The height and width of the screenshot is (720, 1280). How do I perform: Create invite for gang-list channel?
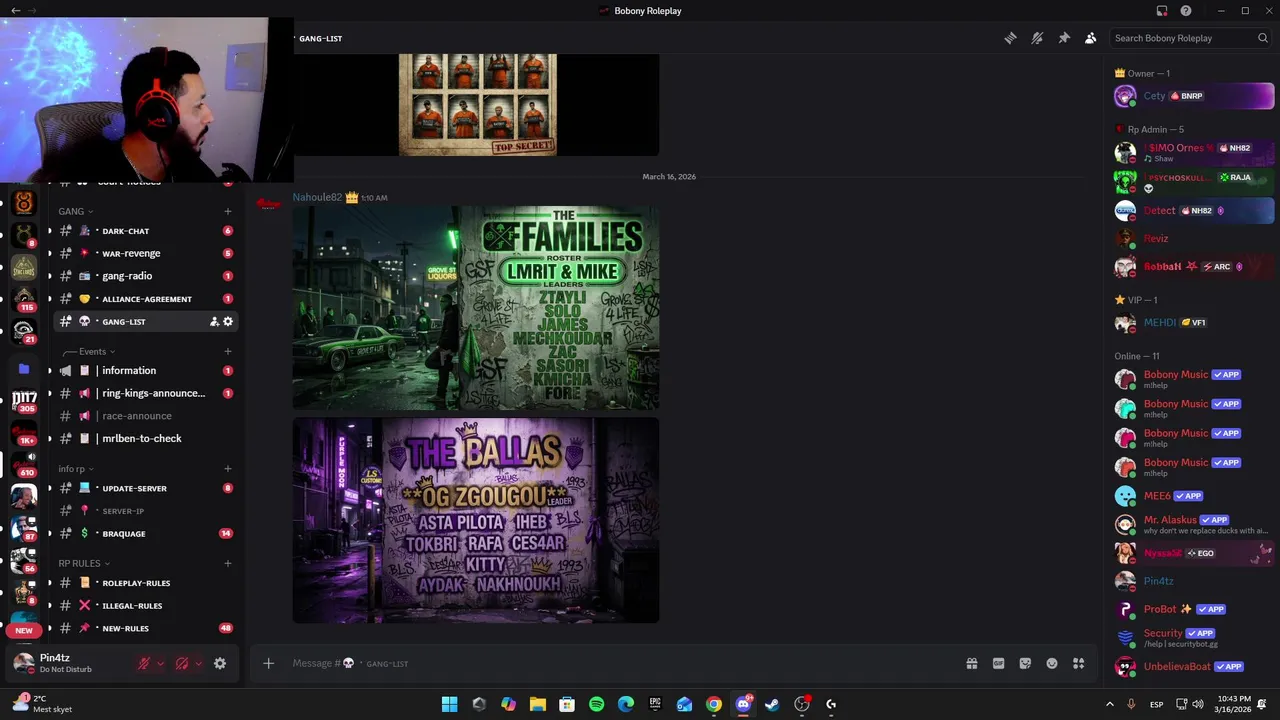coord(214,321)
